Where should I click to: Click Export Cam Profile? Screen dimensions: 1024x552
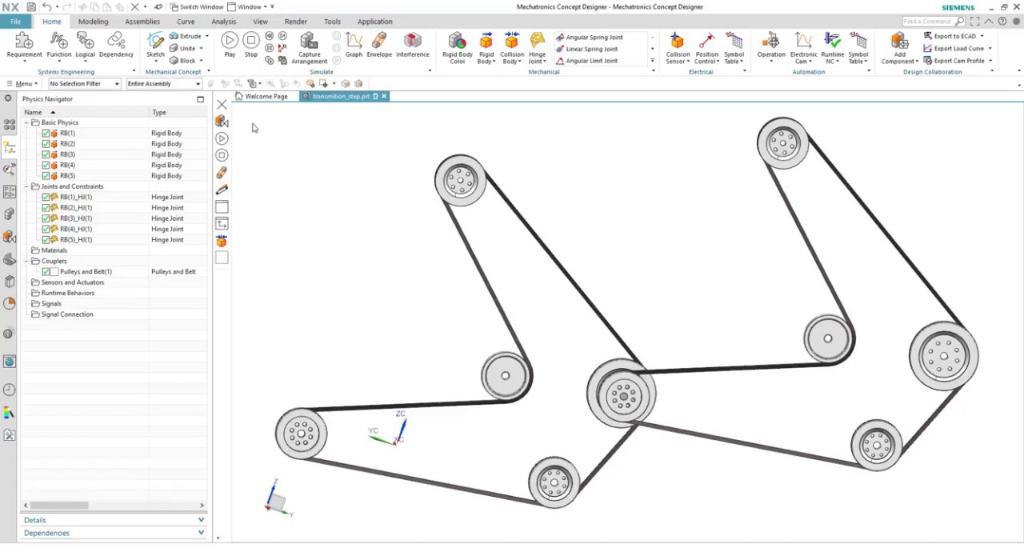pyautogui.click(x=953, y=61)
